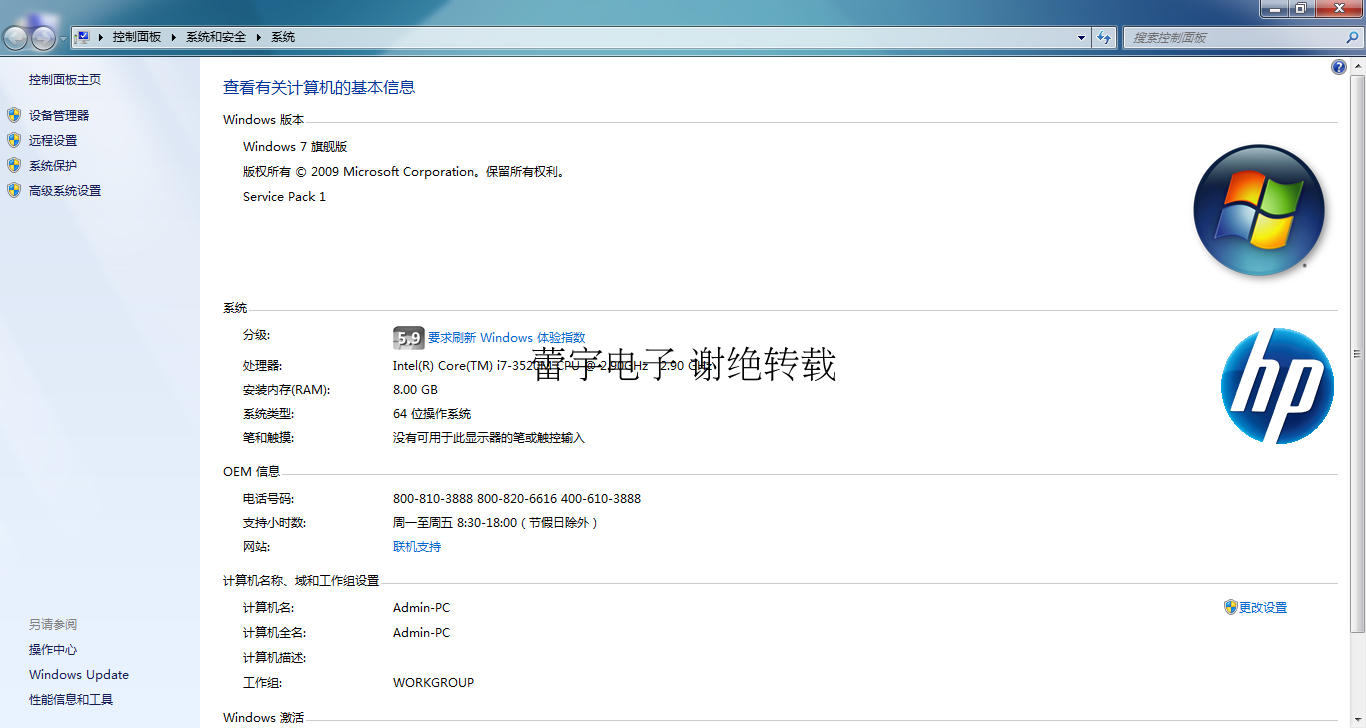
Task: Click the 处理器 label
Action: 263,366
